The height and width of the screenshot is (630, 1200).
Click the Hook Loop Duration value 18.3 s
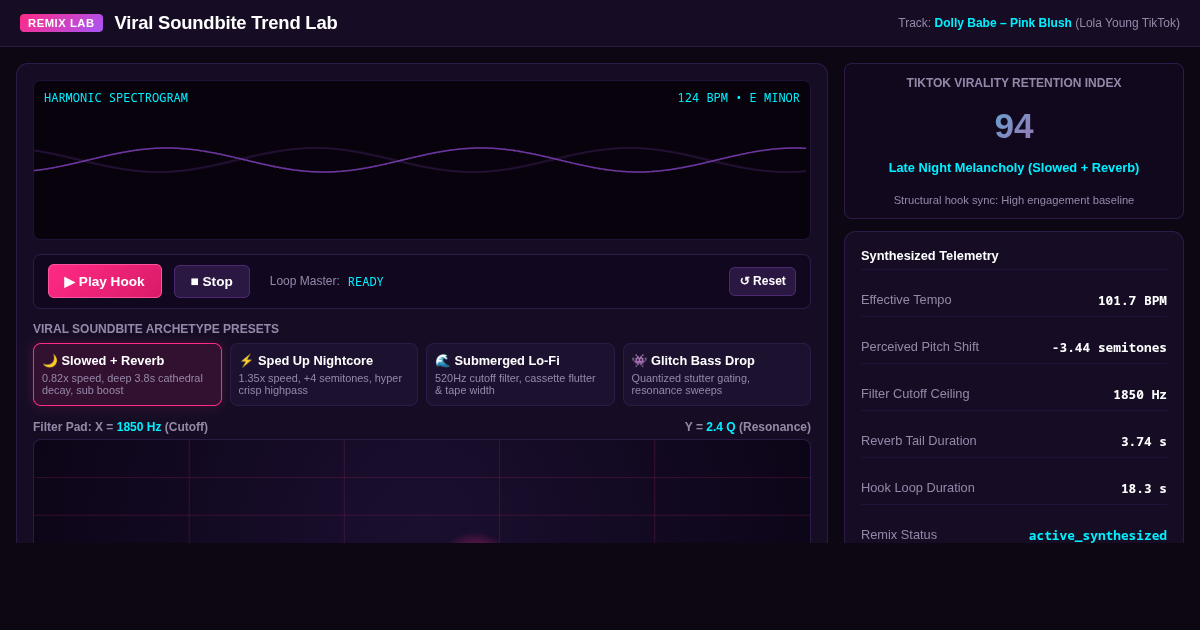pyautogui.click(x=1144, y=489)
